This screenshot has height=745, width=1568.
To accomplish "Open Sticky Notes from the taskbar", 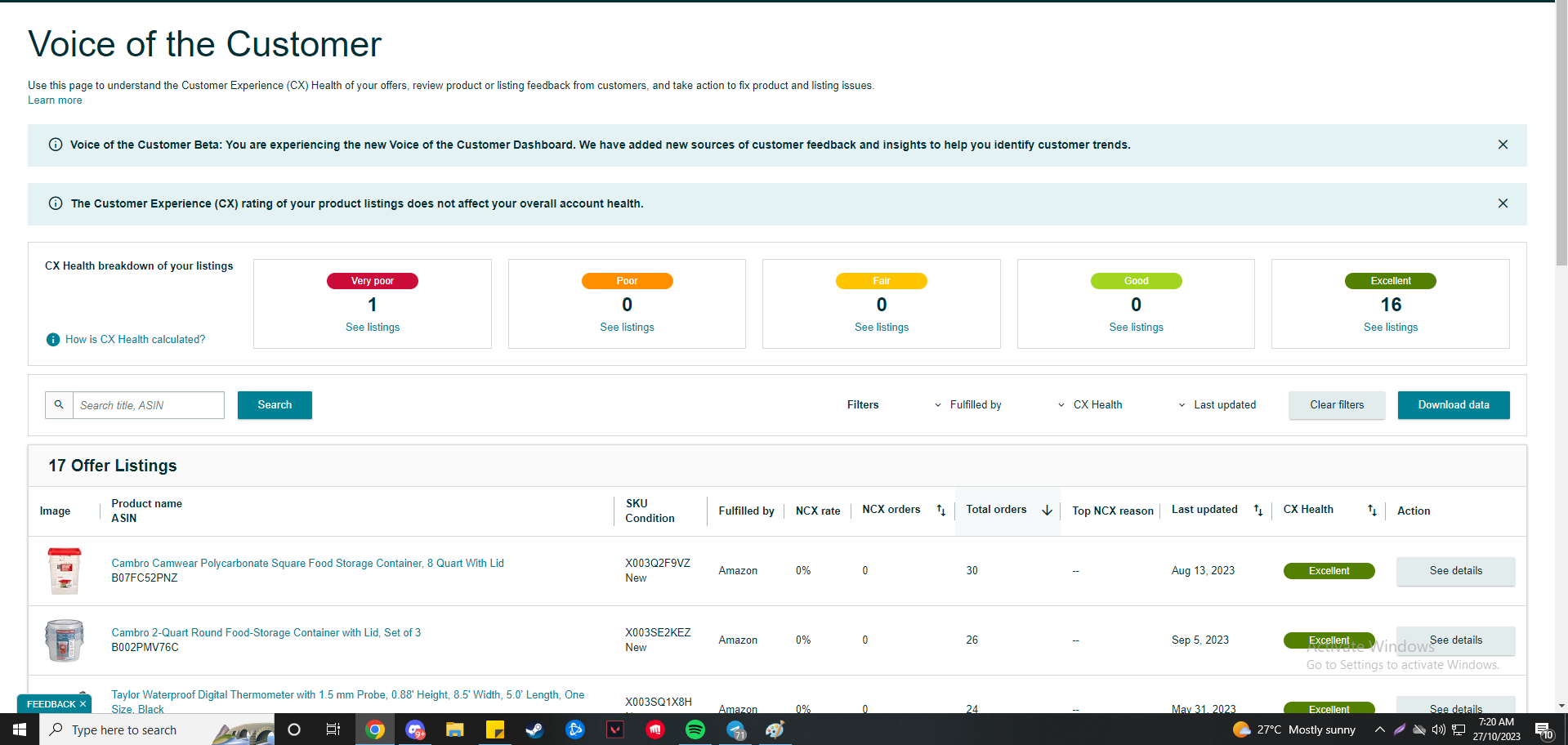I will 495,729.
